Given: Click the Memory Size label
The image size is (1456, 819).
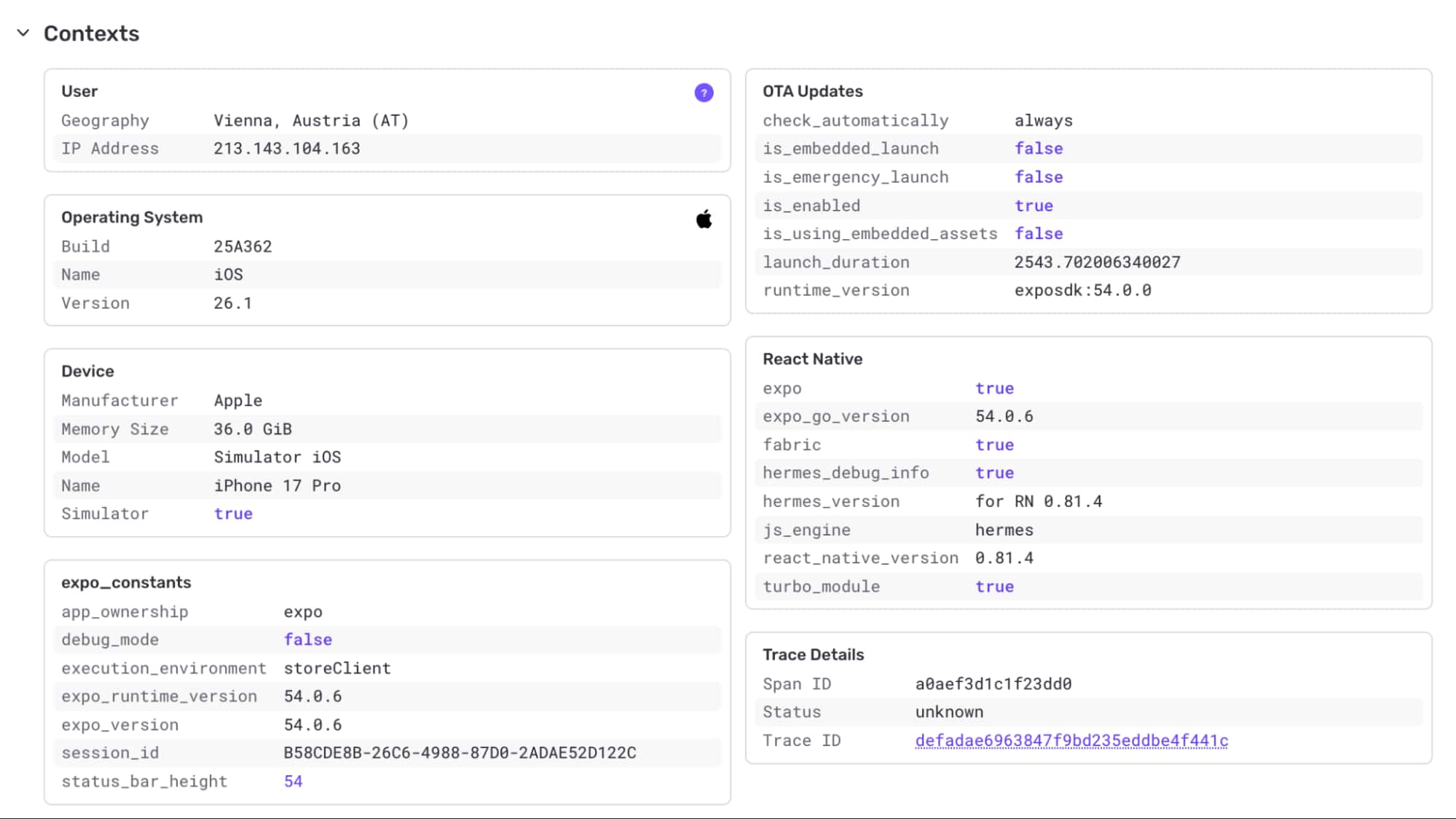Looking at the screenshot, I should (115, 429).
